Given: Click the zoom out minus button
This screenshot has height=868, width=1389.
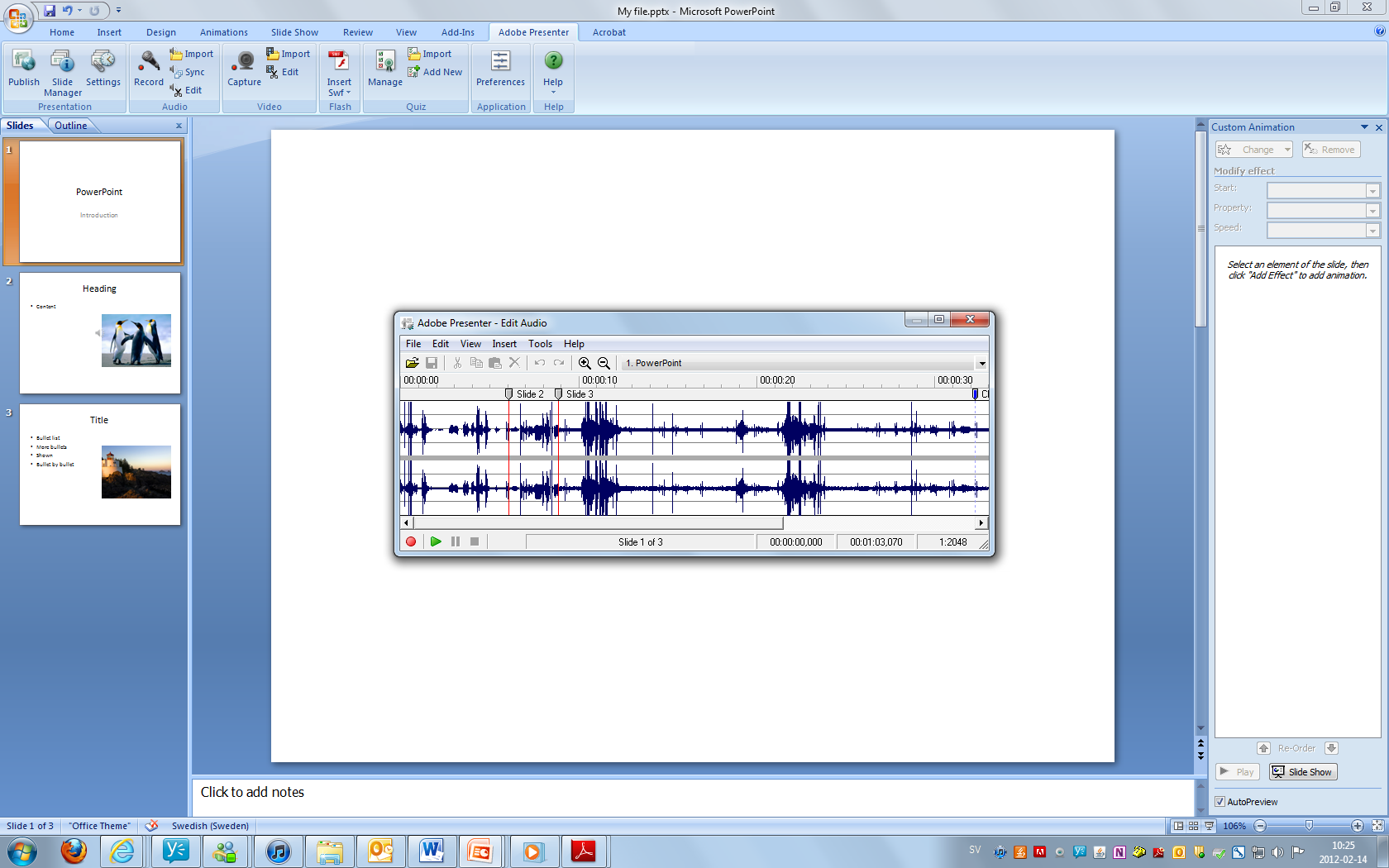Looking at the screenshot, I should coord(1260,826).
